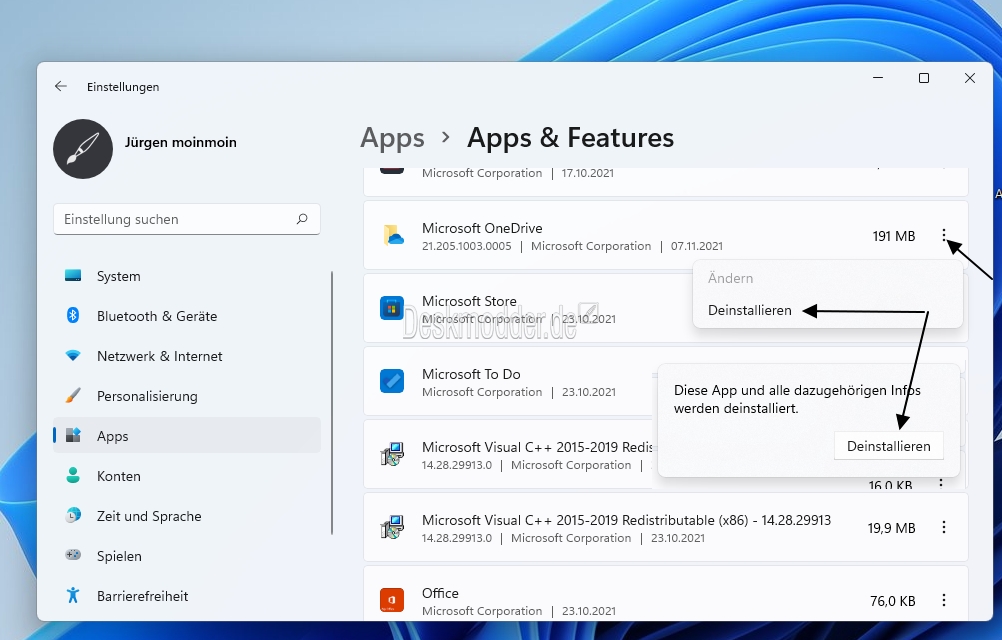Click the 76,0 KB size value

click(893, 601)
